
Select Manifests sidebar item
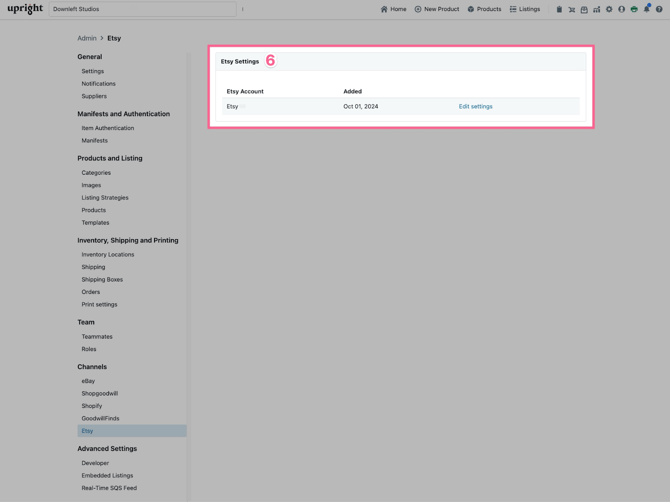tap(94, 140)
